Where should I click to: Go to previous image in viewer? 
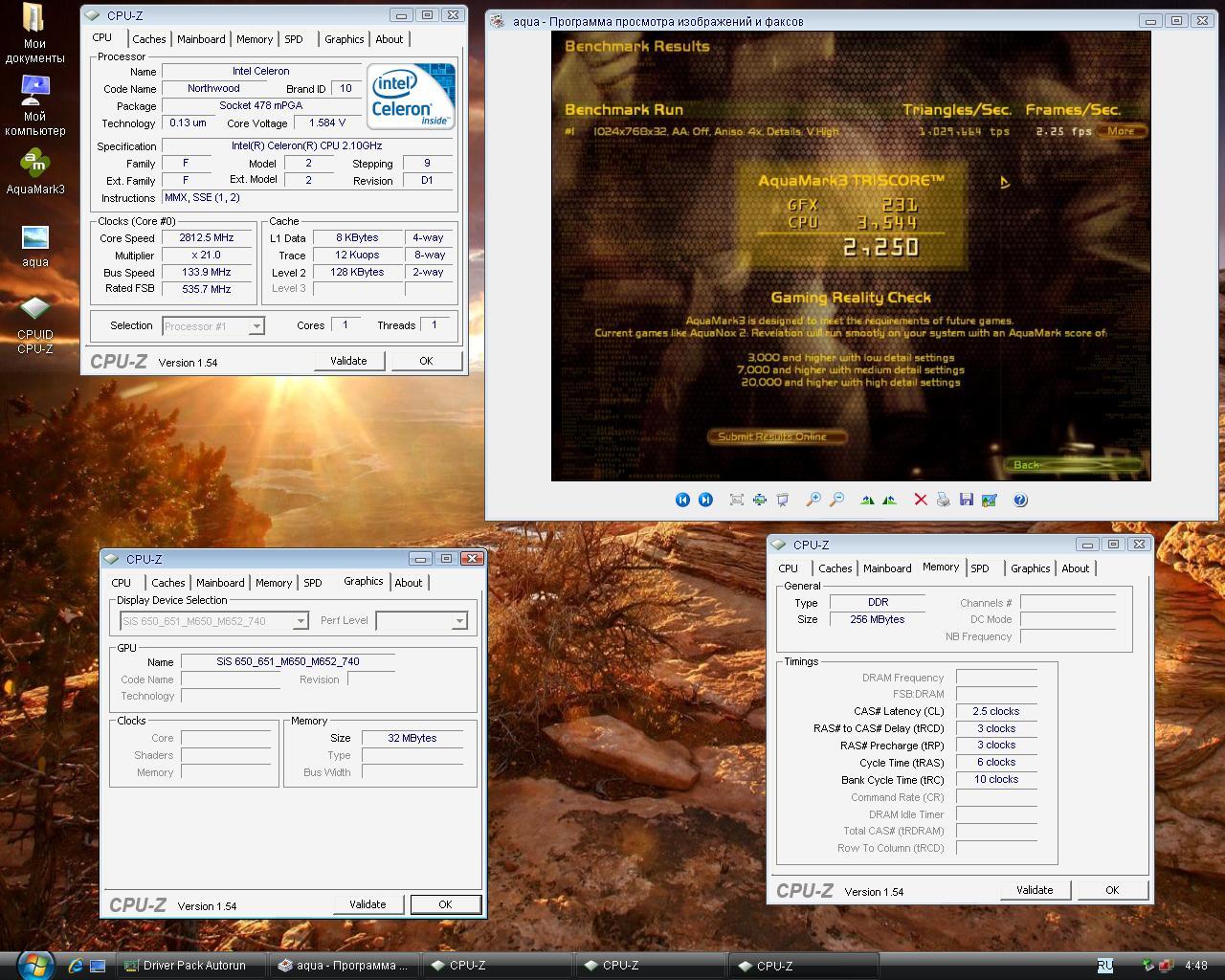coord(682,500)
